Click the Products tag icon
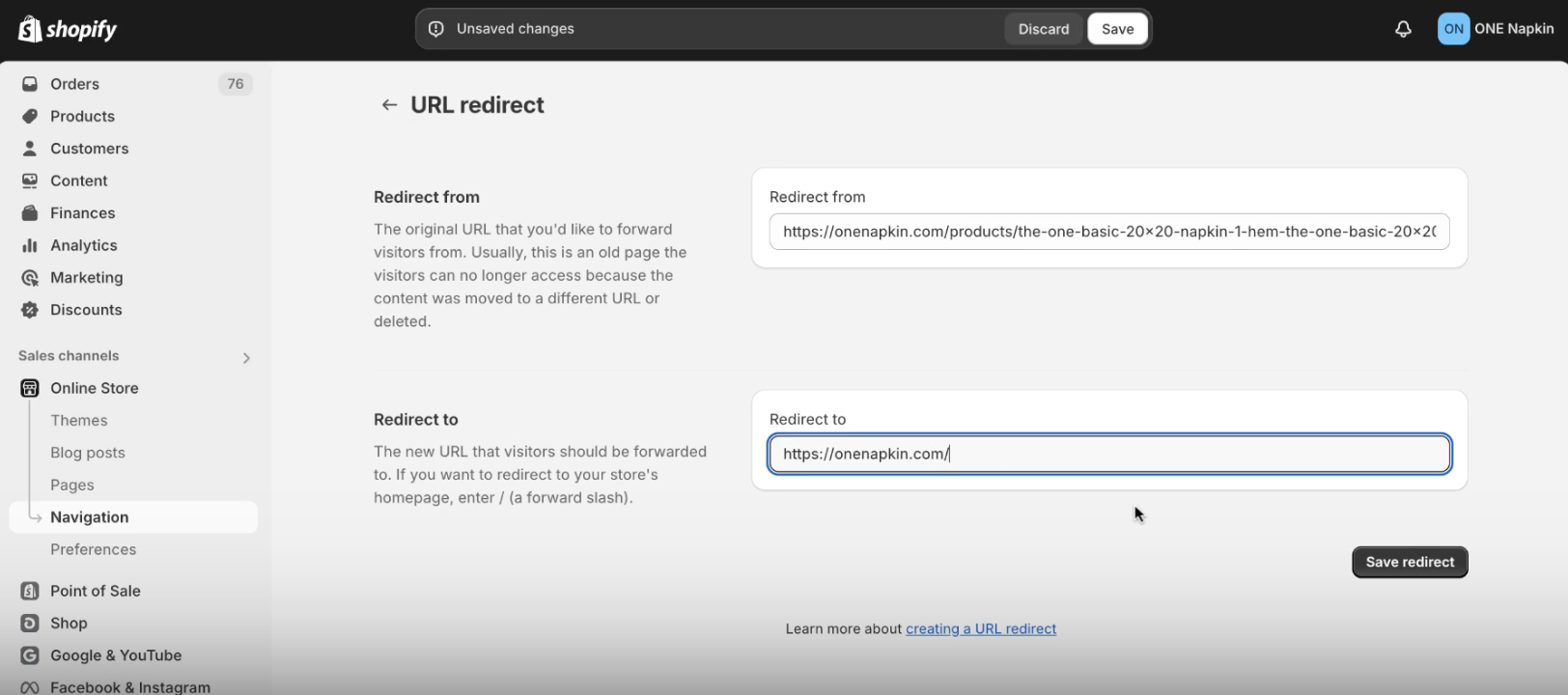The width and height of the screenshot is (1568, 695). pos(30,116)
